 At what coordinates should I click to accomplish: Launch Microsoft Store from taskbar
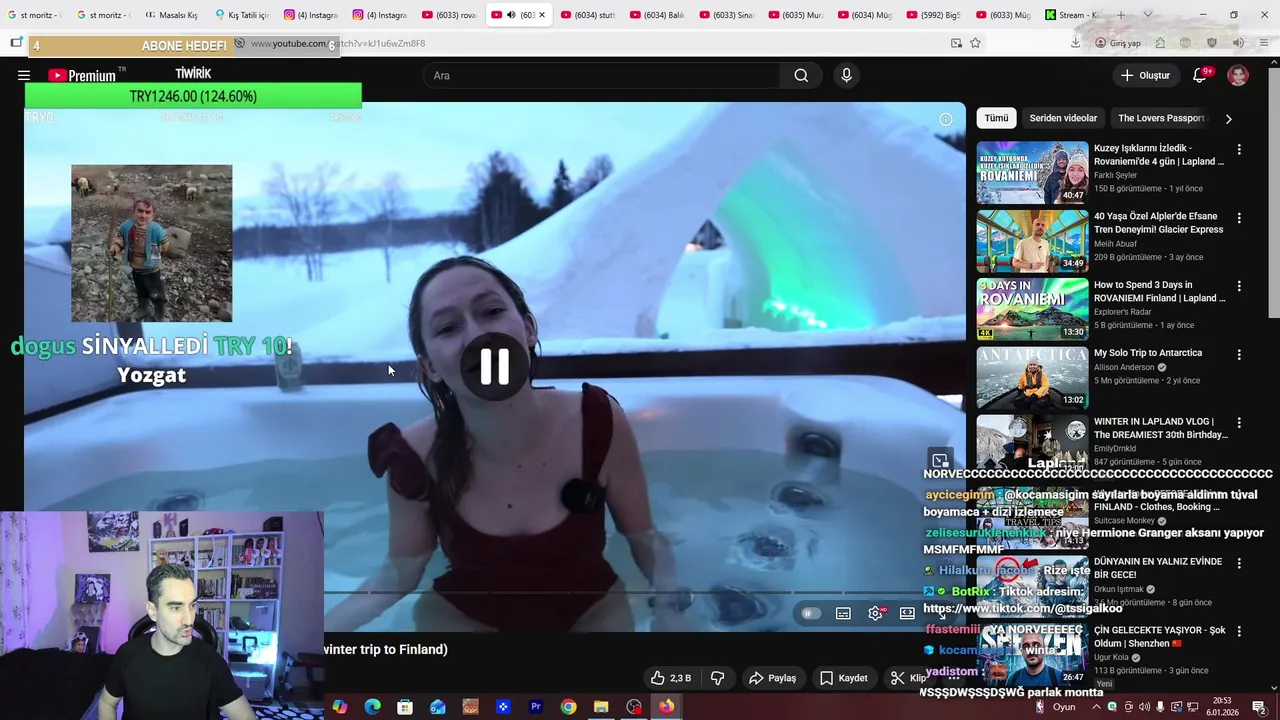[x=405, y=707]
